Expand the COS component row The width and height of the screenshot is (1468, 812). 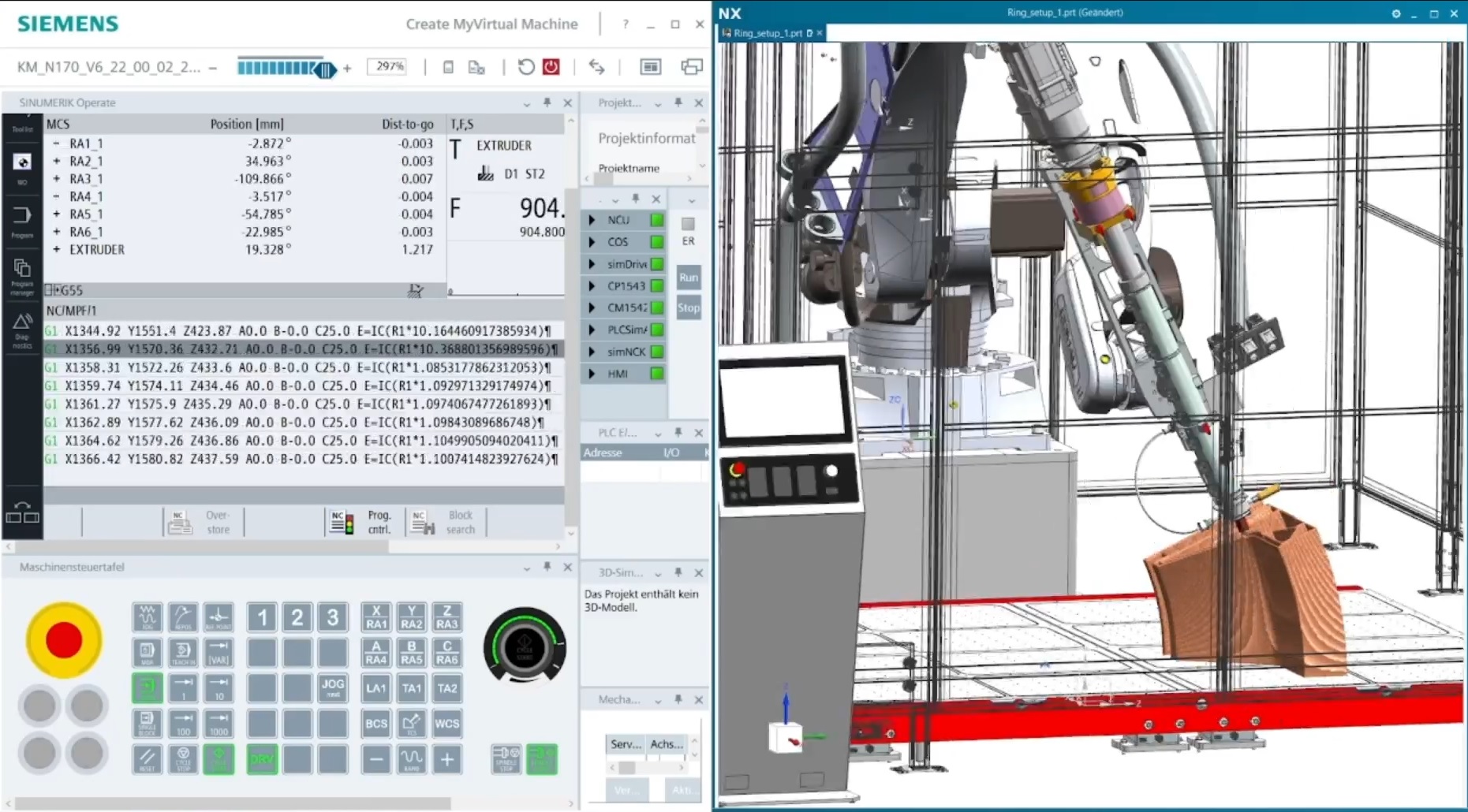[x=592, y=242]
